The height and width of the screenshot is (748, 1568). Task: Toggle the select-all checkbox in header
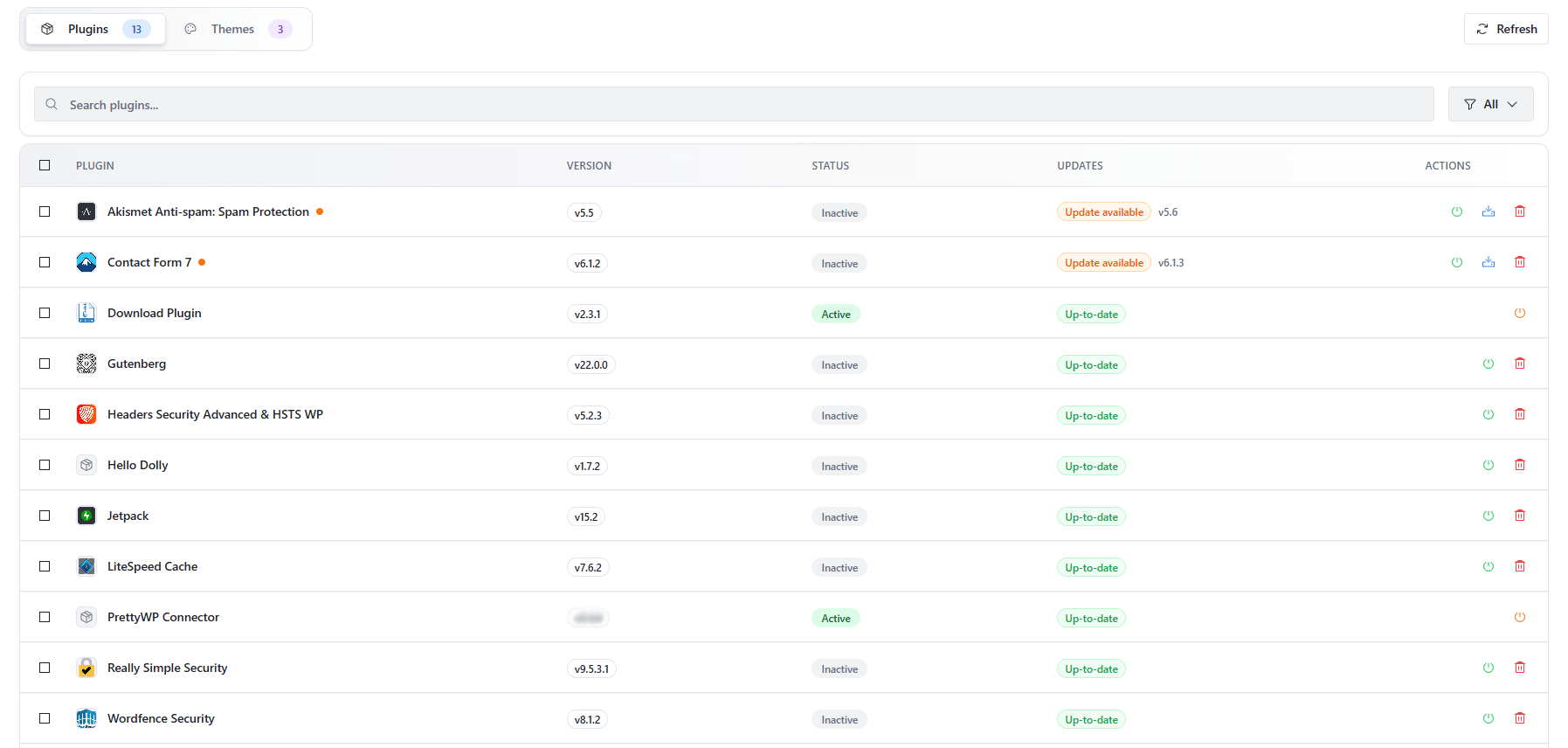(45, 165)
